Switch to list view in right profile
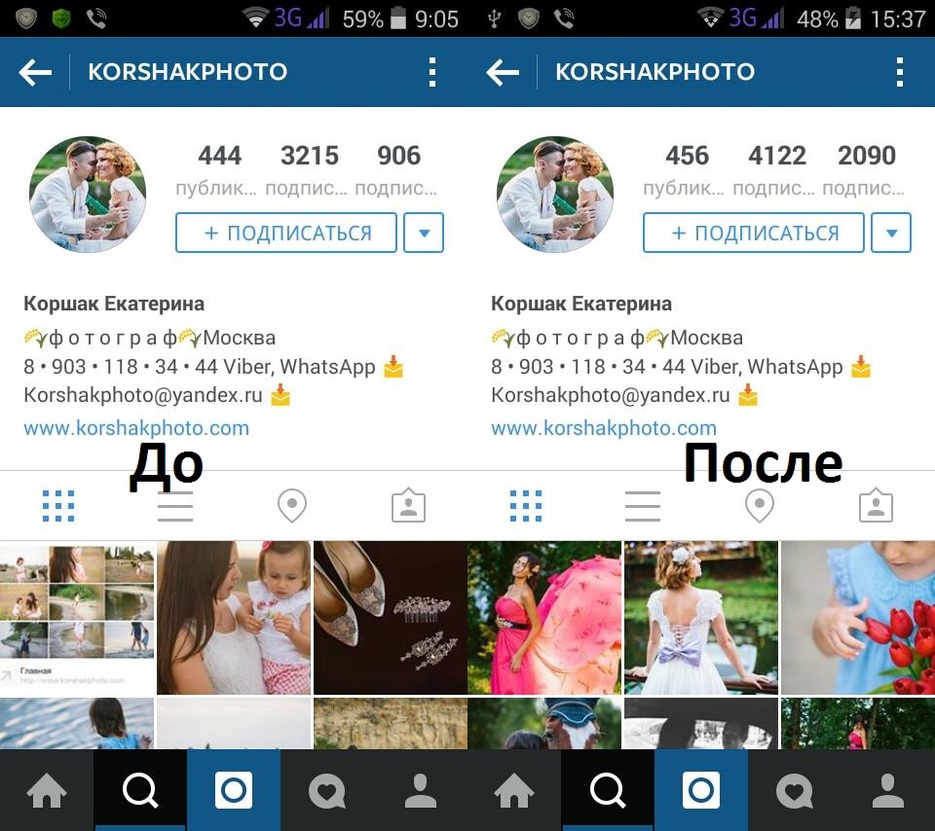This screenshot has width=935, height=831. click(x=642, y=506)
